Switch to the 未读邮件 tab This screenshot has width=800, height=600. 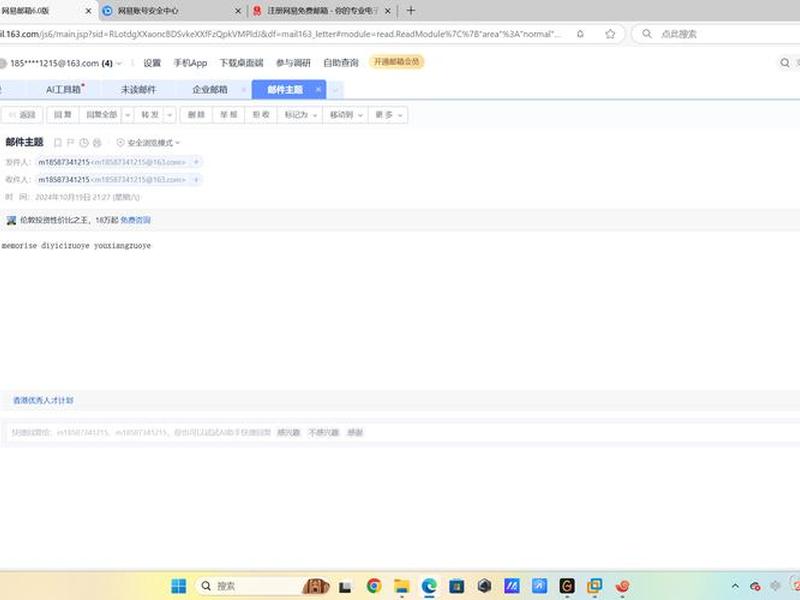pos(138,90)
